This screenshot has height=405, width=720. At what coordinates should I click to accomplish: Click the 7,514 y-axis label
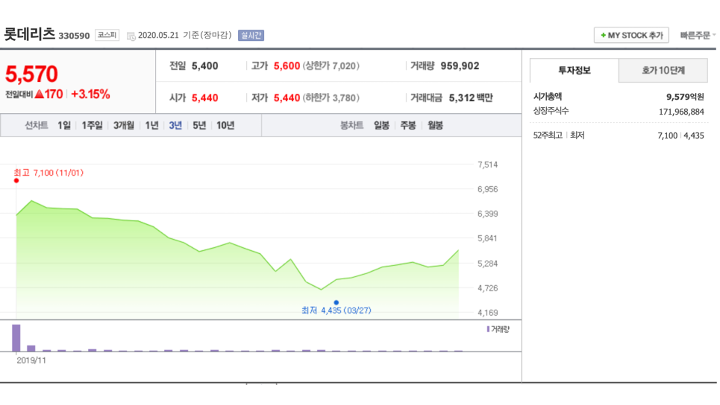pyautogui.click(x=488, y=164)
